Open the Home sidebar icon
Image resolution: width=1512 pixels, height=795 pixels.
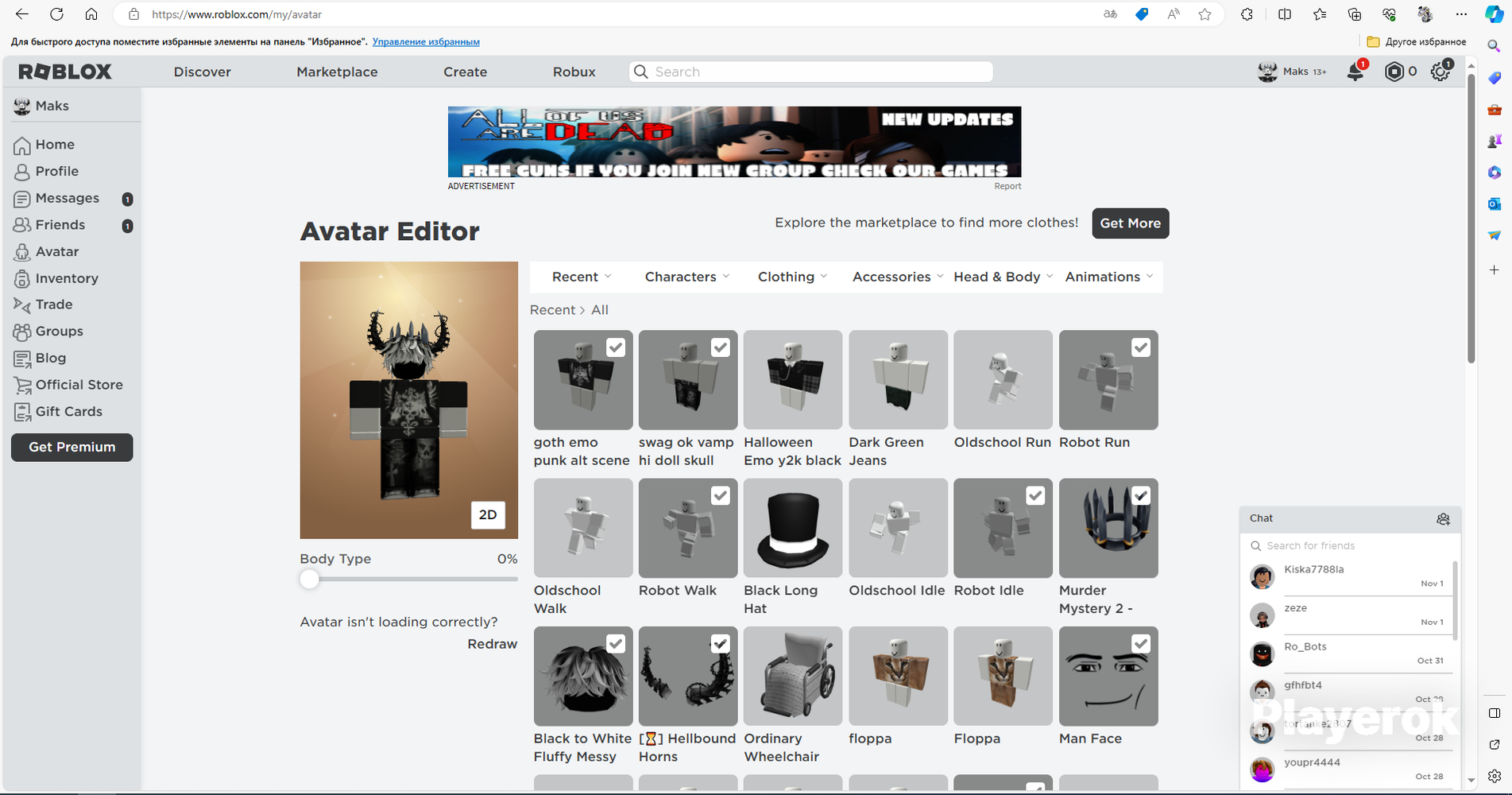[22, 145]
